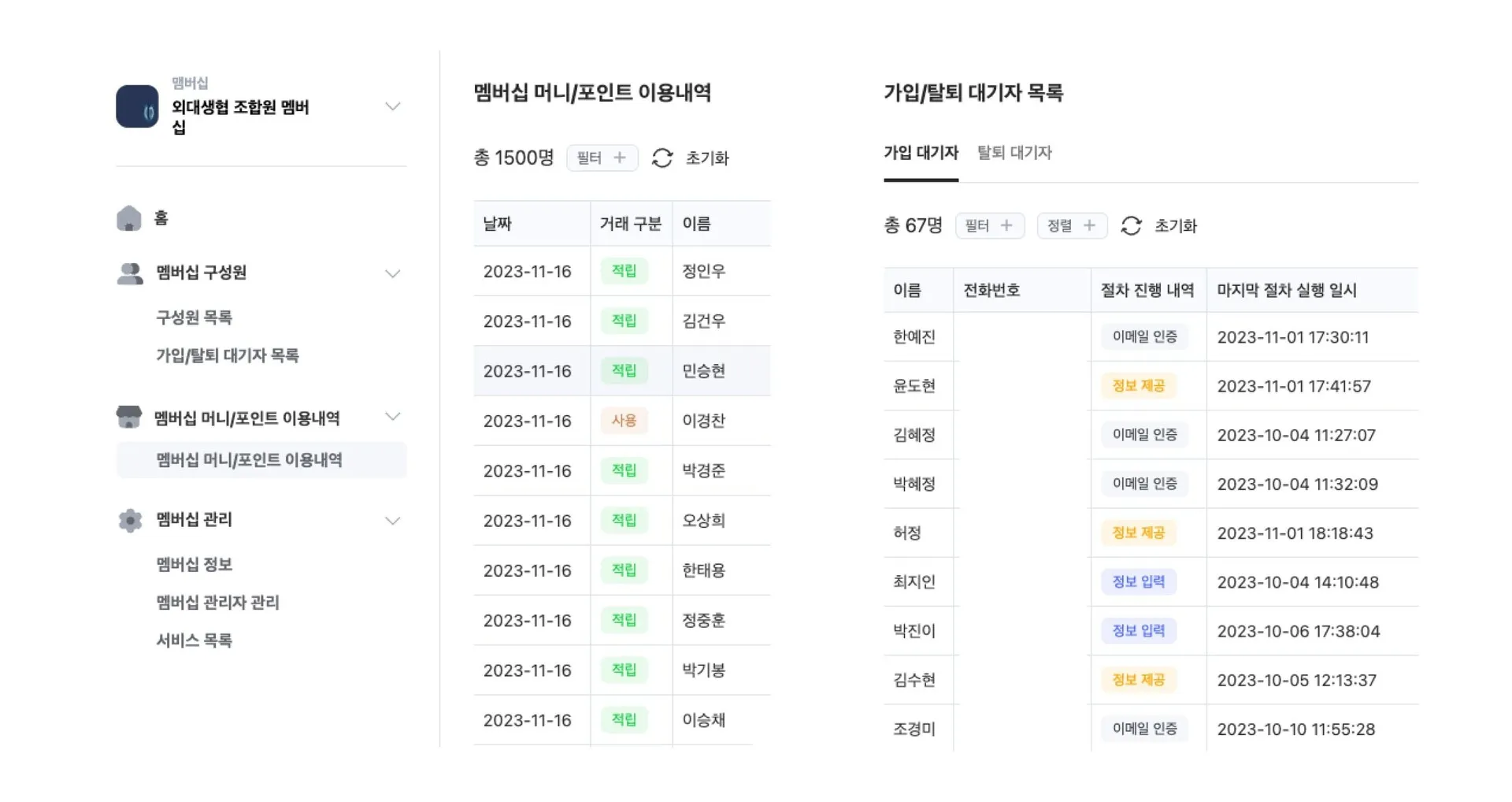Click the 사용 tag on 이경찬 row
Image resolution: width=1512 pixels, height=802 pixels.
coord(624,421)
